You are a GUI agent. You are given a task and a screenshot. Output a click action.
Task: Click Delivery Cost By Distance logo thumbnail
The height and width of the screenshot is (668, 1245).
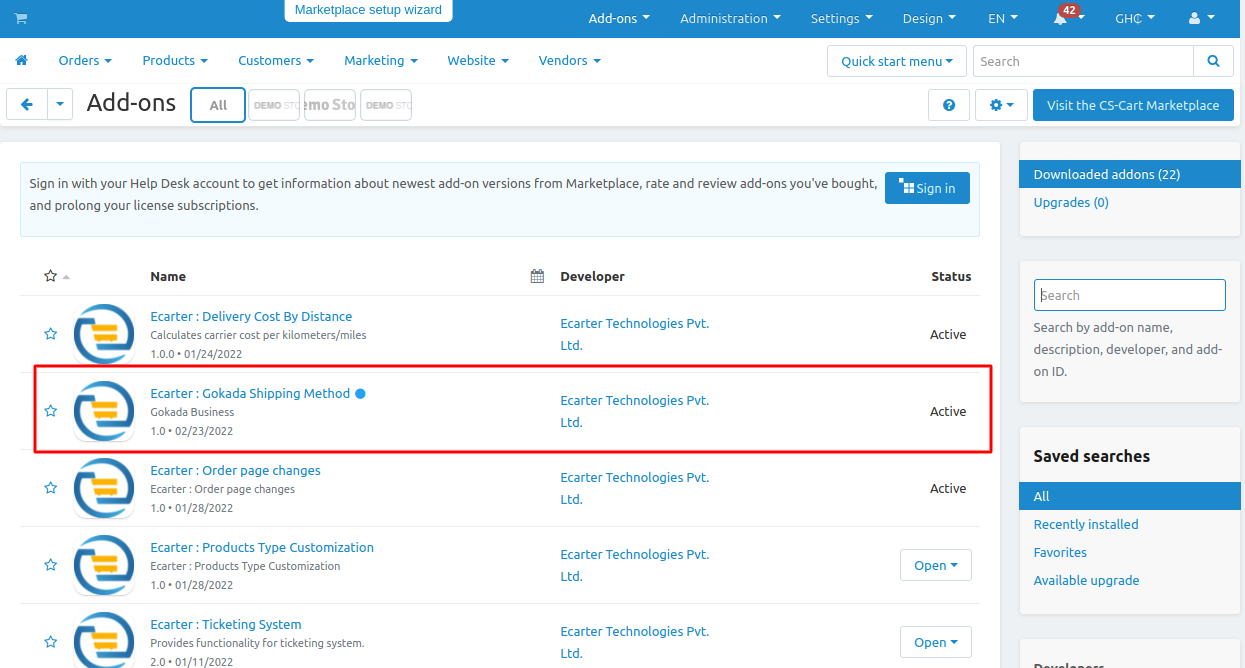tap(104, 334)
